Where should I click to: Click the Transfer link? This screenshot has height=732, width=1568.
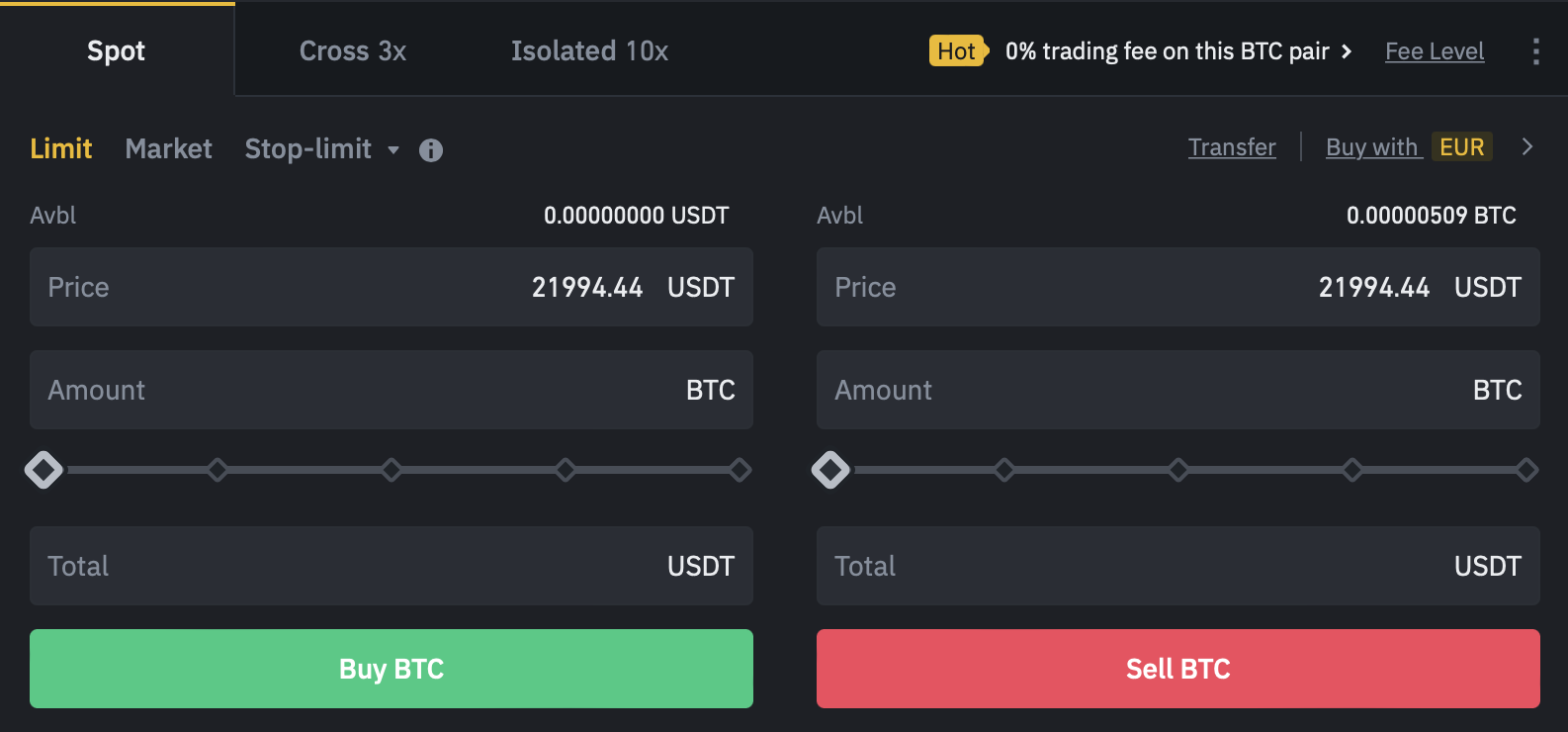[1232, 147]
